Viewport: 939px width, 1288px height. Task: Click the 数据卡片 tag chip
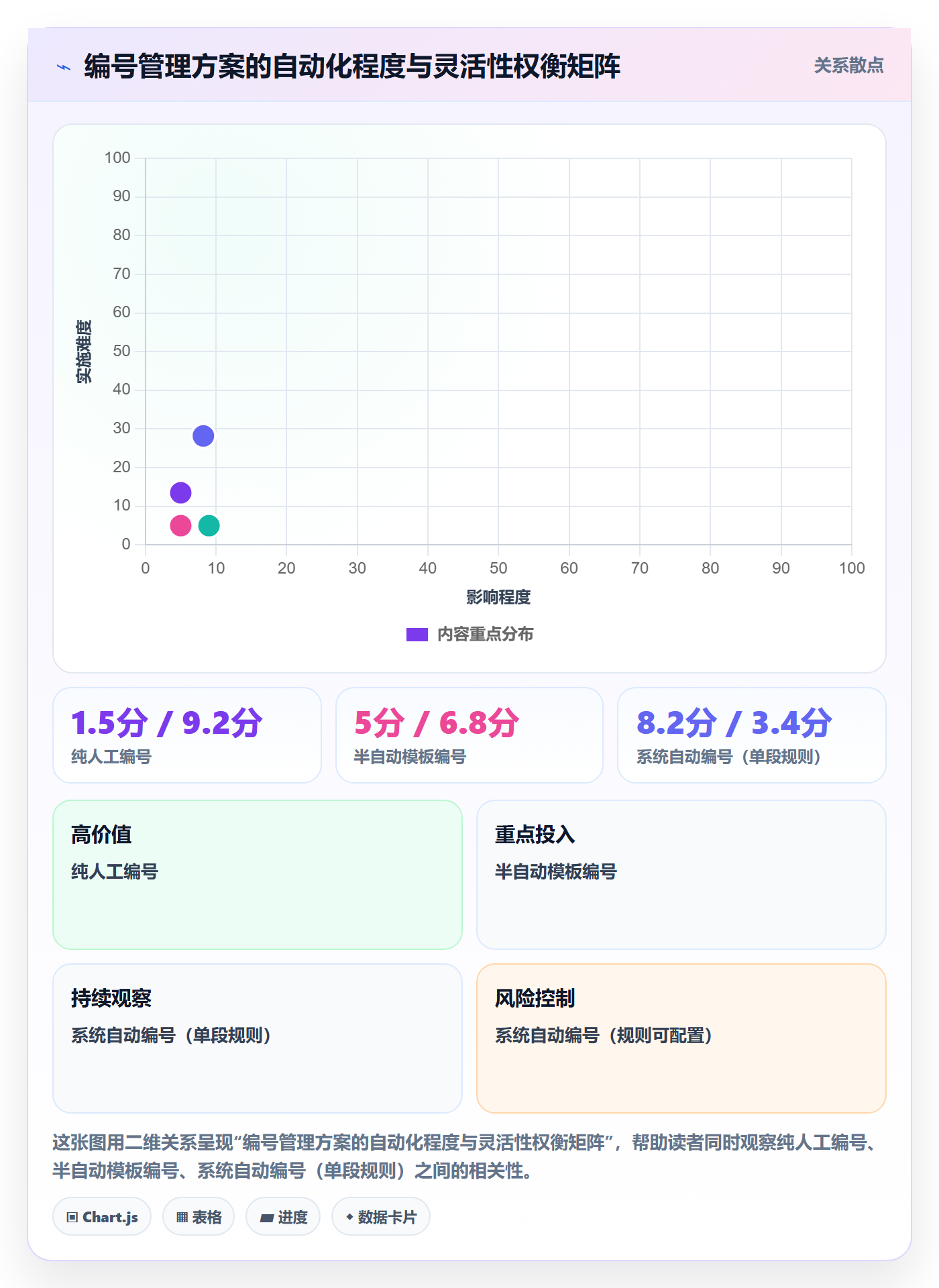pyautogui.click(x=381, y=1217)
